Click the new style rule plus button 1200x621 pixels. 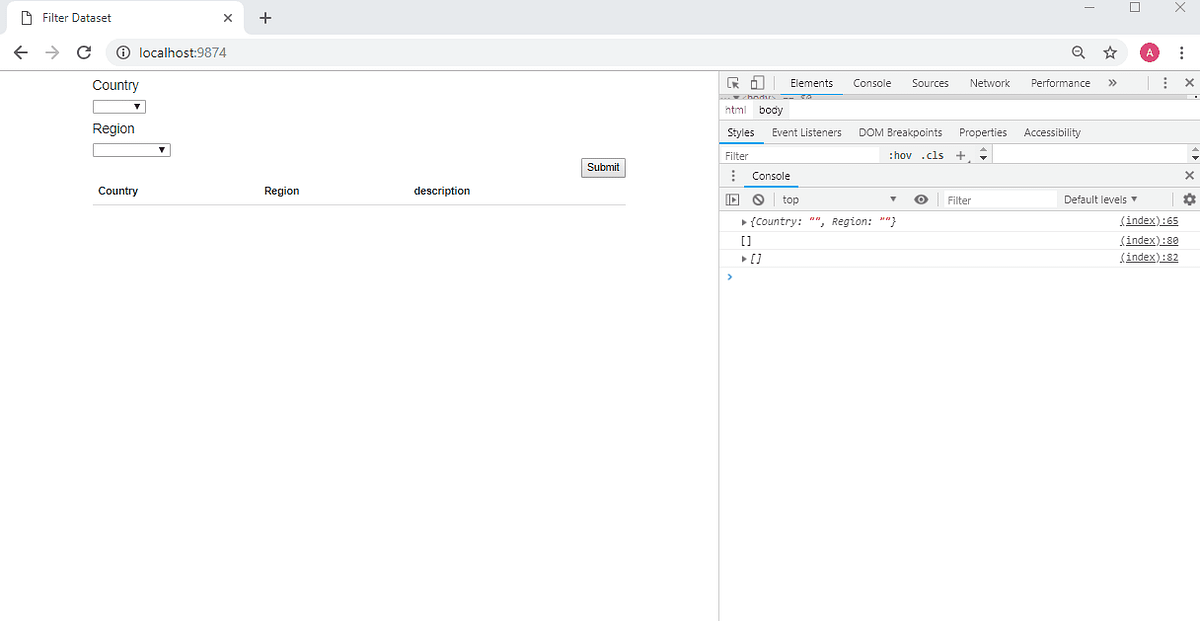click(x=959, y=155)
